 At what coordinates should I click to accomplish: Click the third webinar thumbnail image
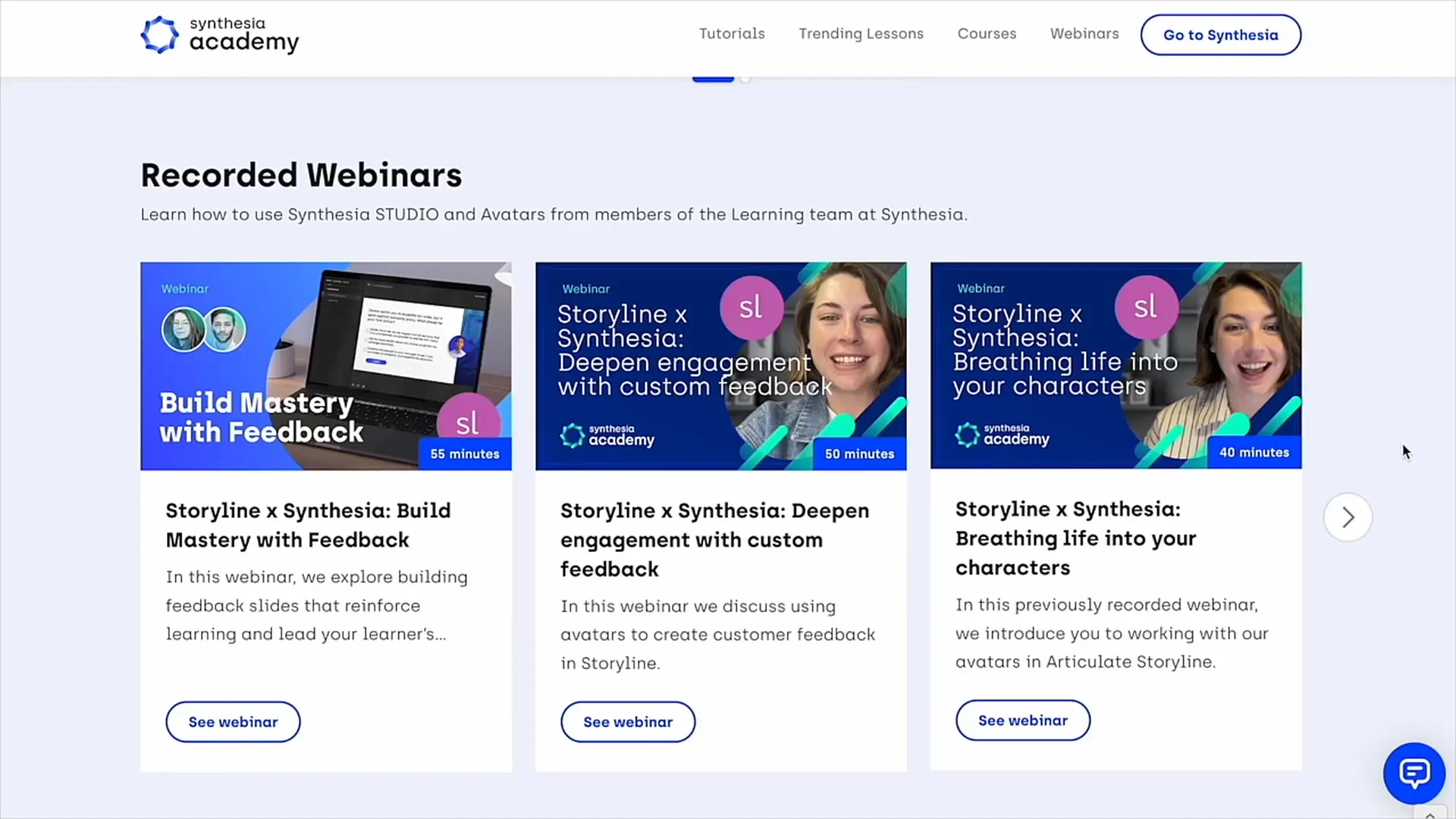click(x=1116, y=365)
